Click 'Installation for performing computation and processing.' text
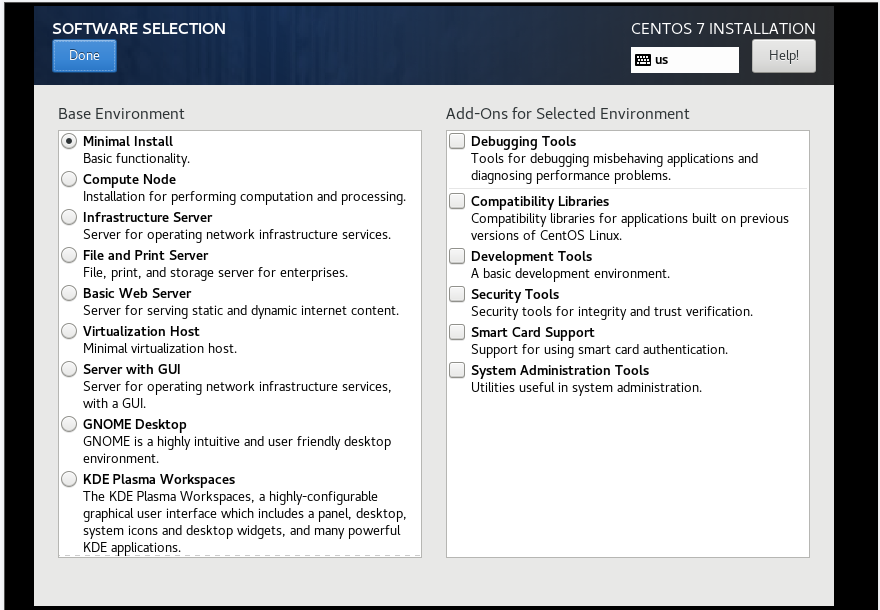The width and height of the screenshot is (880, 610). click(x=244, y=197)
